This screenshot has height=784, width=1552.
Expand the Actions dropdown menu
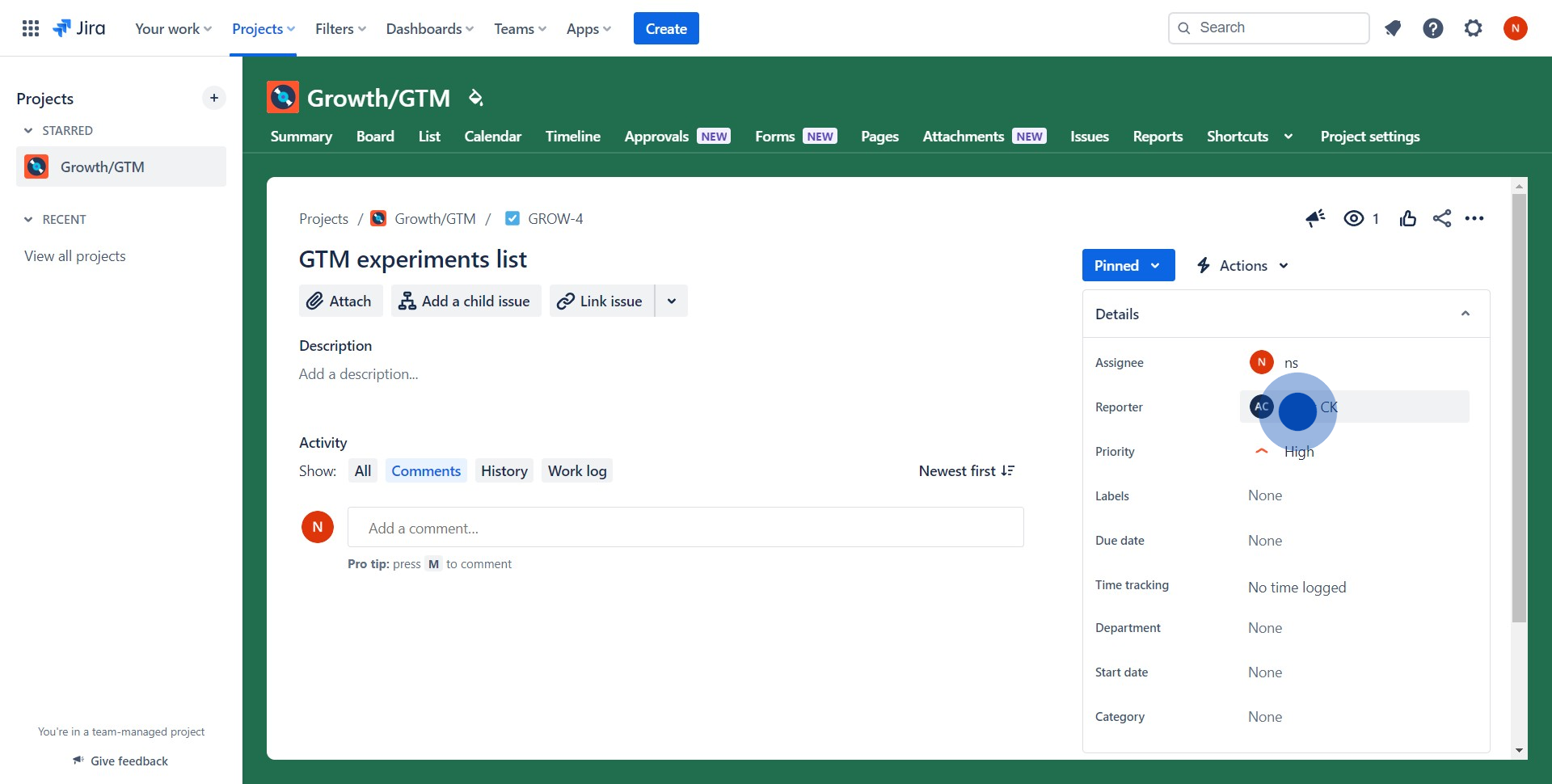point(1242,266)
